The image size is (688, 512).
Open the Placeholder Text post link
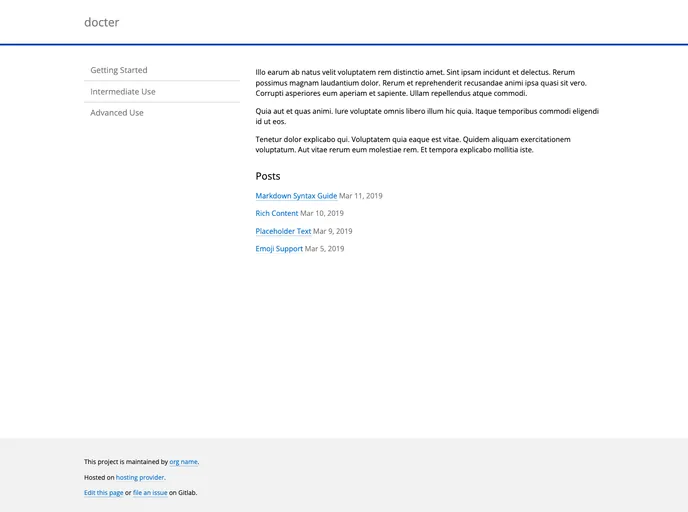pos(283,231)
